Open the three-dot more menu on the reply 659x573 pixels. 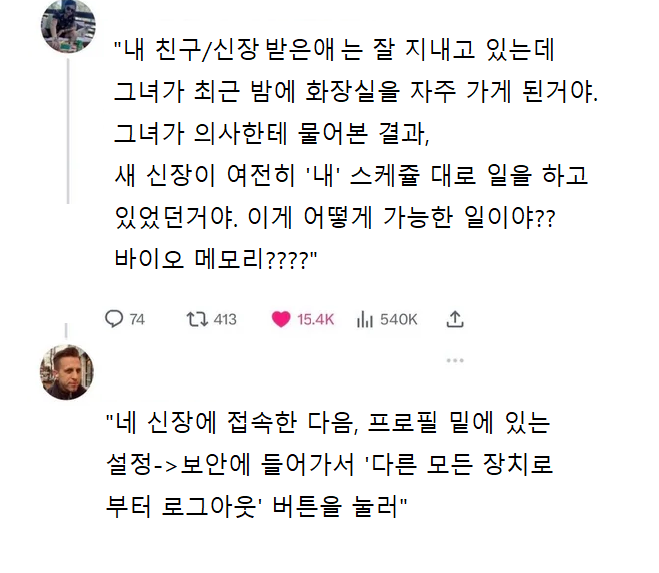coord(455,361)
